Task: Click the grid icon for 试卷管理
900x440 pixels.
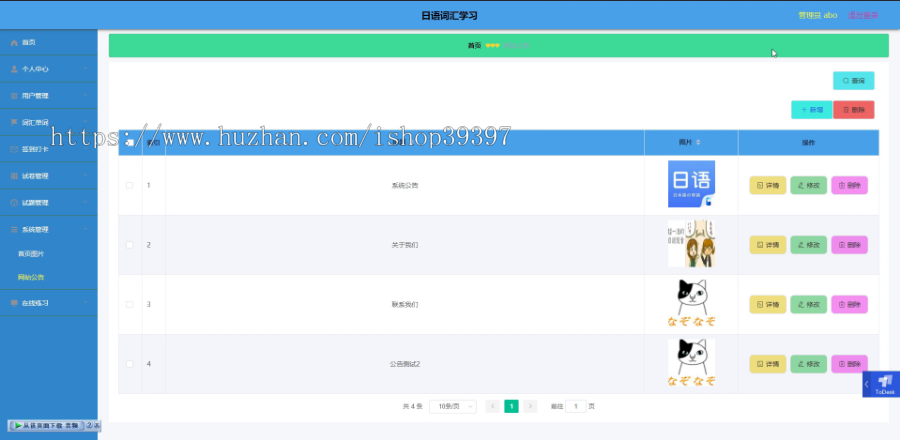Action: click(x=14, y=176)
